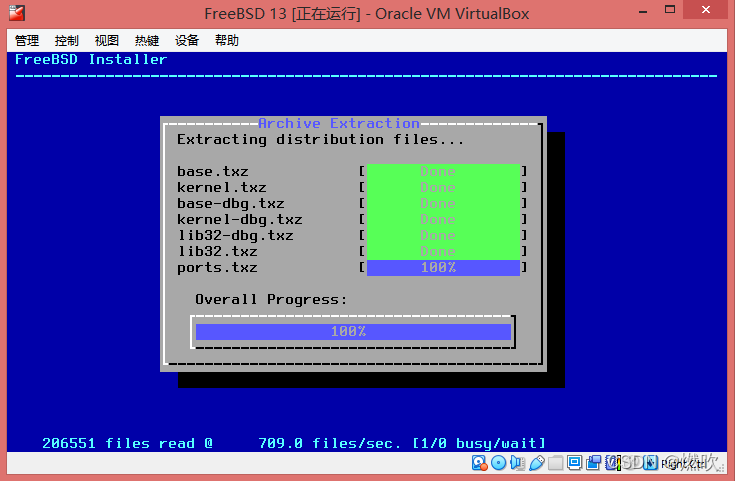This screenshot has width=735, height=481.
Task: Click the hard disk activity status icon
Action: pos(480,463)
